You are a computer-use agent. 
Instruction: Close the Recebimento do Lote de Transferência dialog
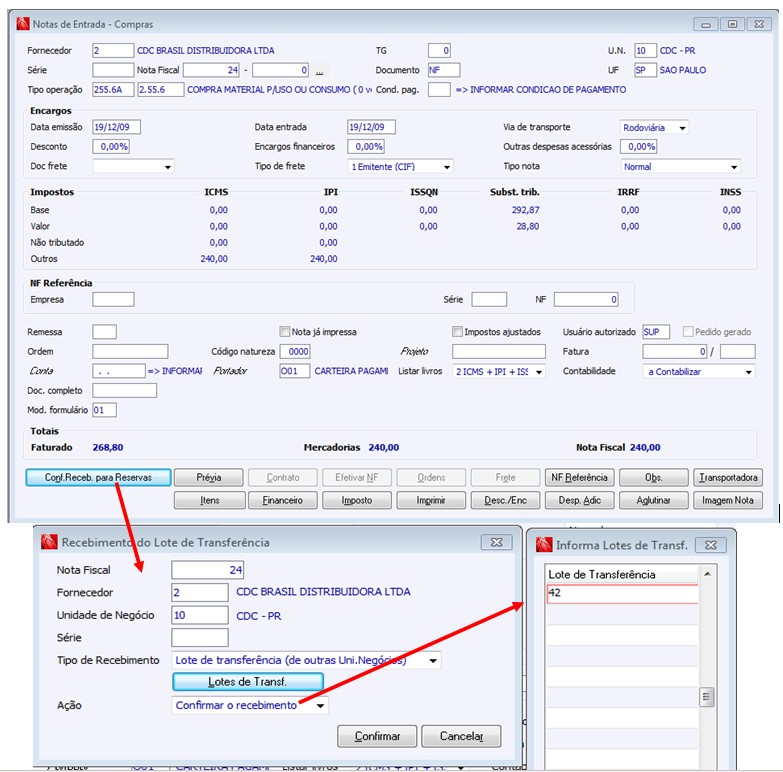pos(496,542)
